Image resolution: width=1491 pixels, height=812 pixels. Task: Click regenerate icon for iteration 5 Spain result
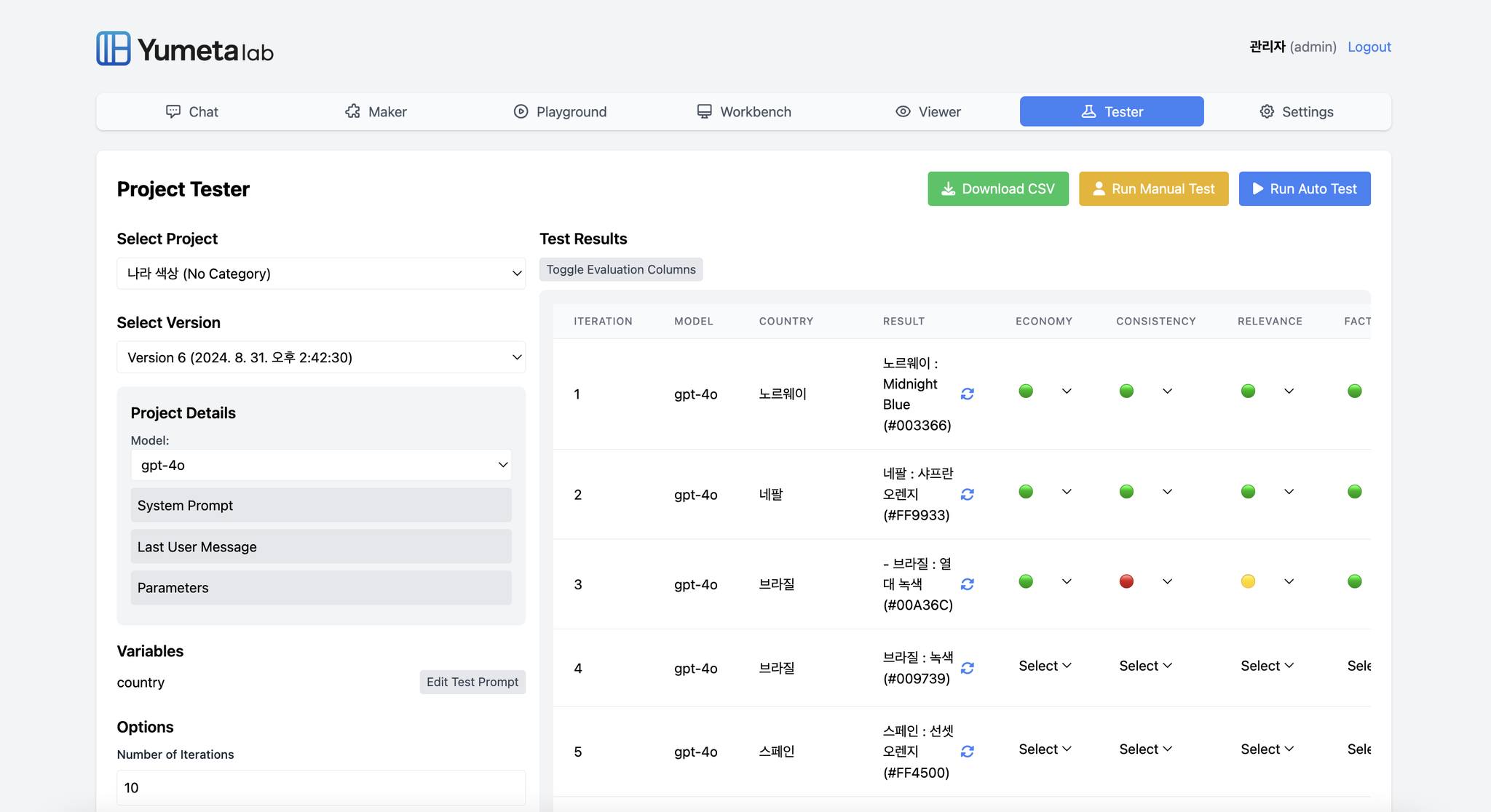(967, 752)
